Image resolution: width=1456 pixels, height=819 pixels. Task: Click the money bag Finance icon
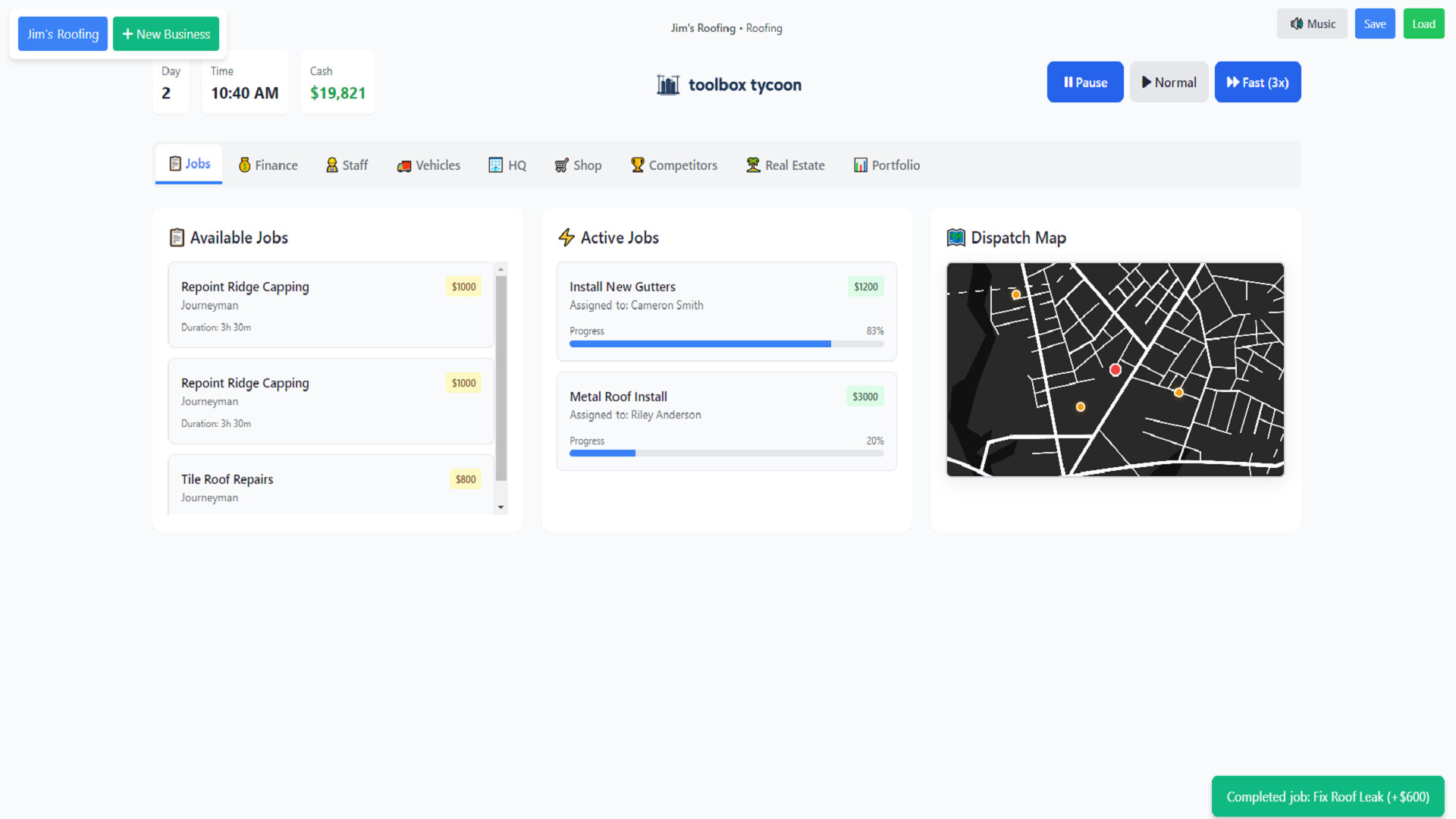tap(244, 165)
